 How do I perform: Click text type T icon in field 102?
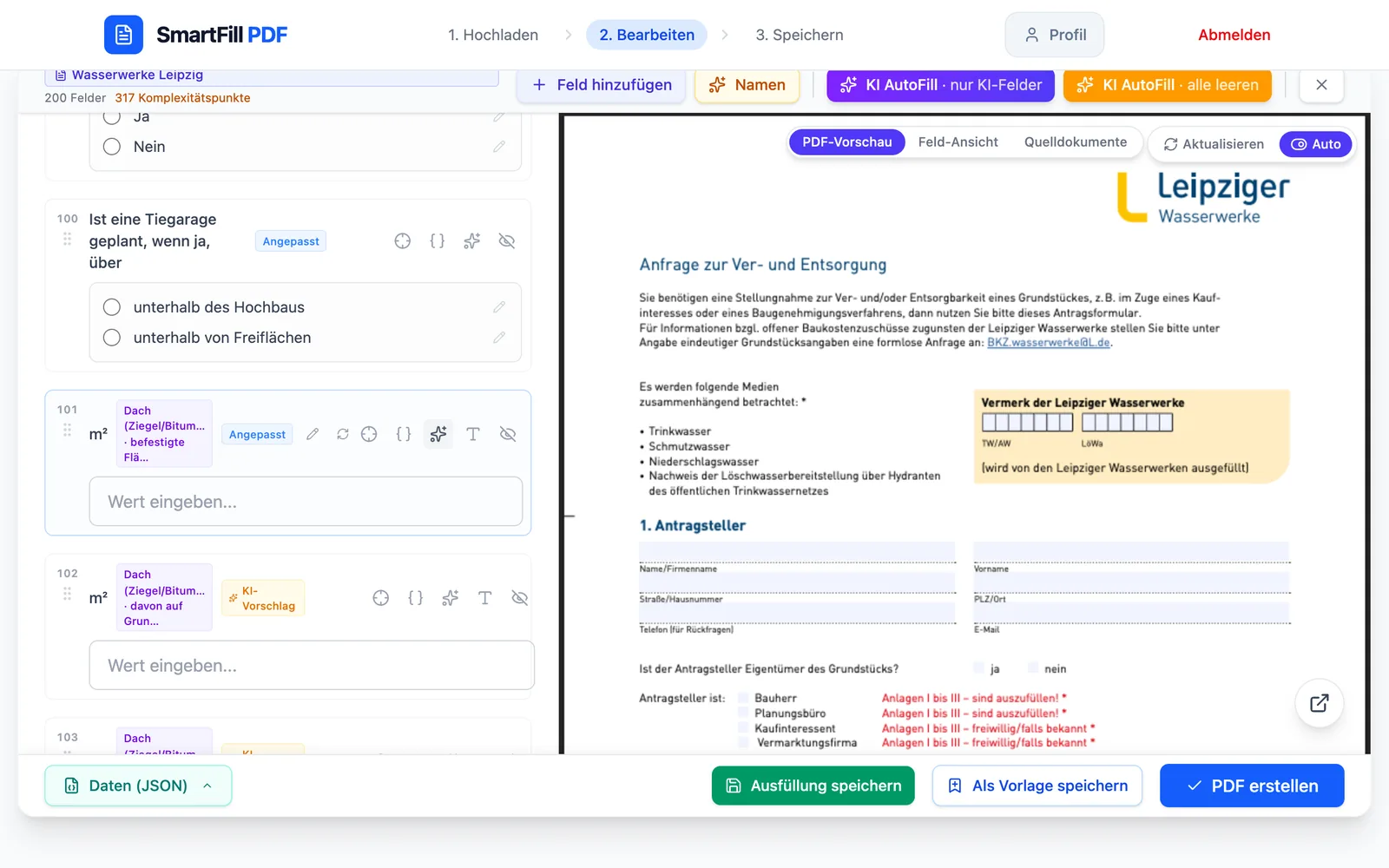click(484, 598)
